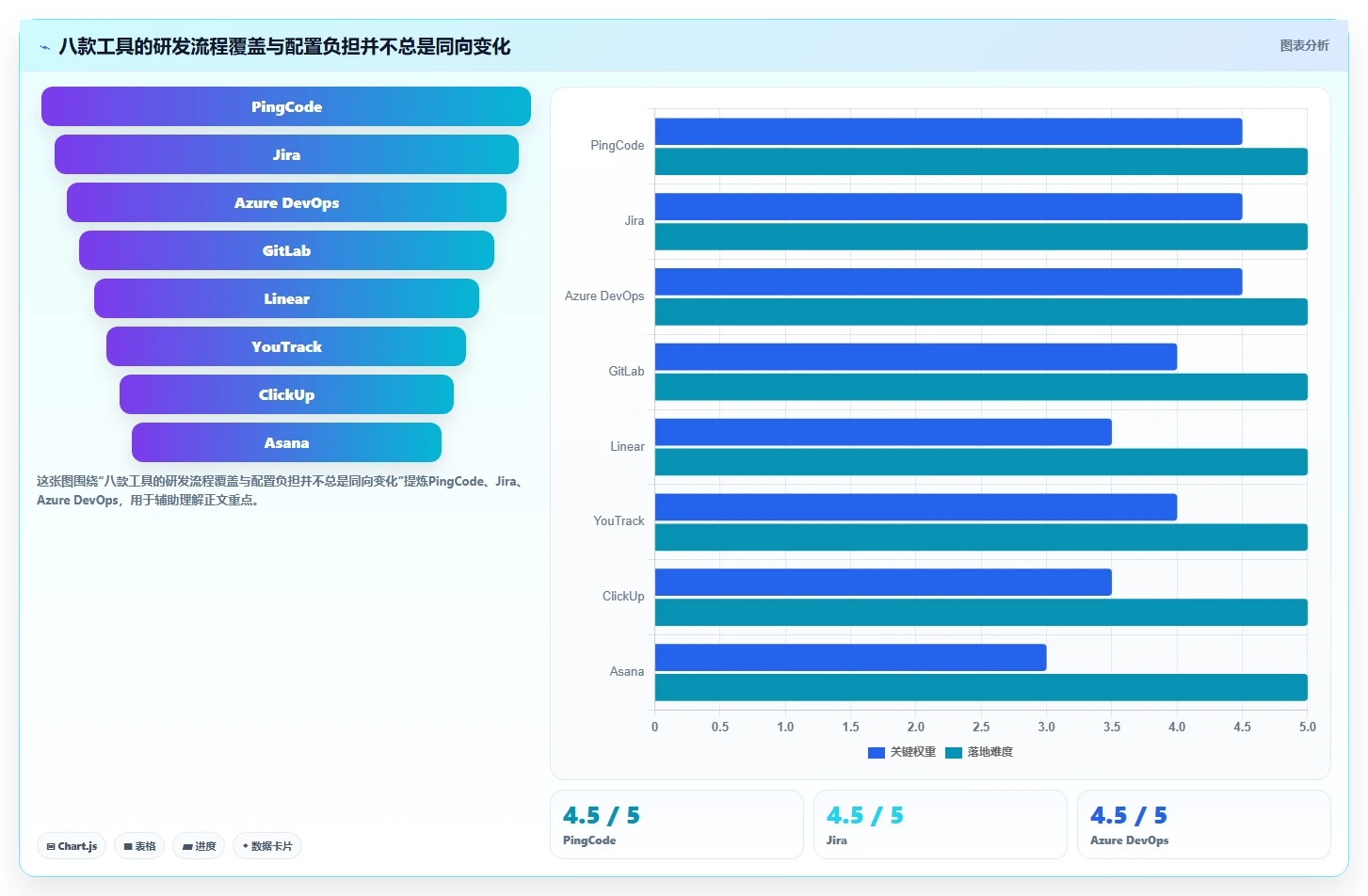The image size is (1368, 896).
Task: Click Azure DevOps's teal 落地难度 bar
Action: click(981, 312)
